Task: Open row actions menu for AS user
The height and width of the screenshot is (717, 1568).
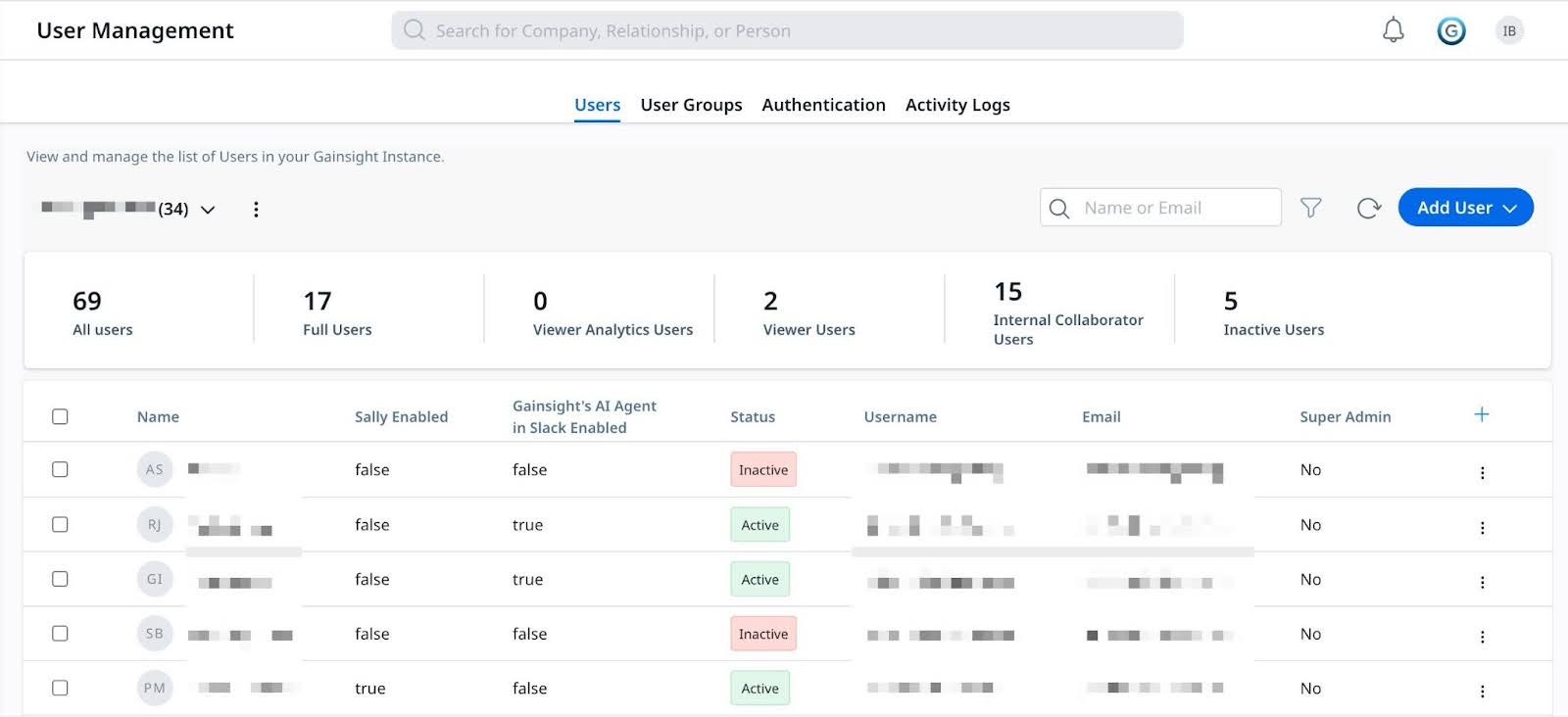Action: coord(1482,472)
